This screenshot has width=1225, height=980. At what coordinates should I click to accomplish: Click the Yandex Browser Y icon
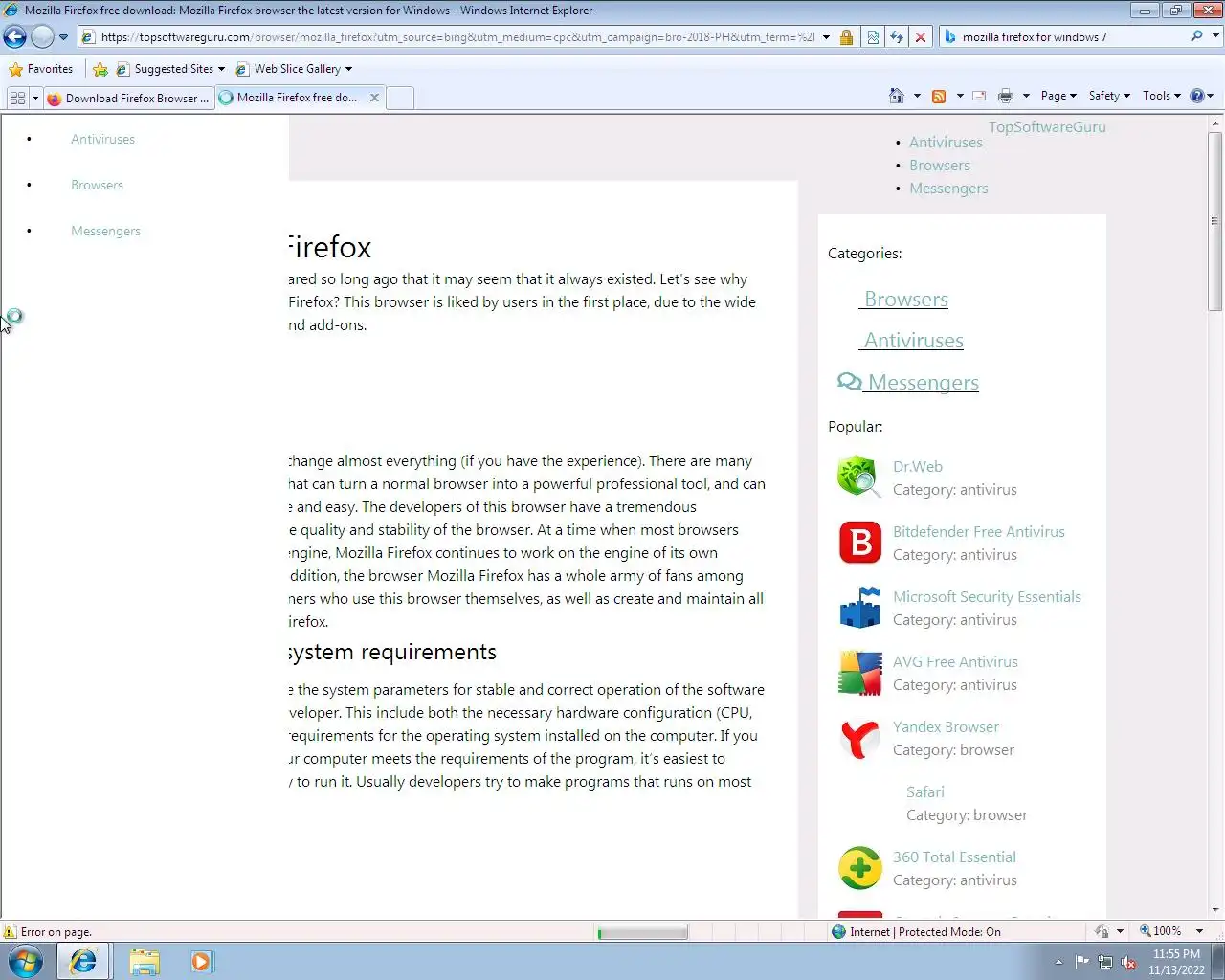click(x=859, y=738)
